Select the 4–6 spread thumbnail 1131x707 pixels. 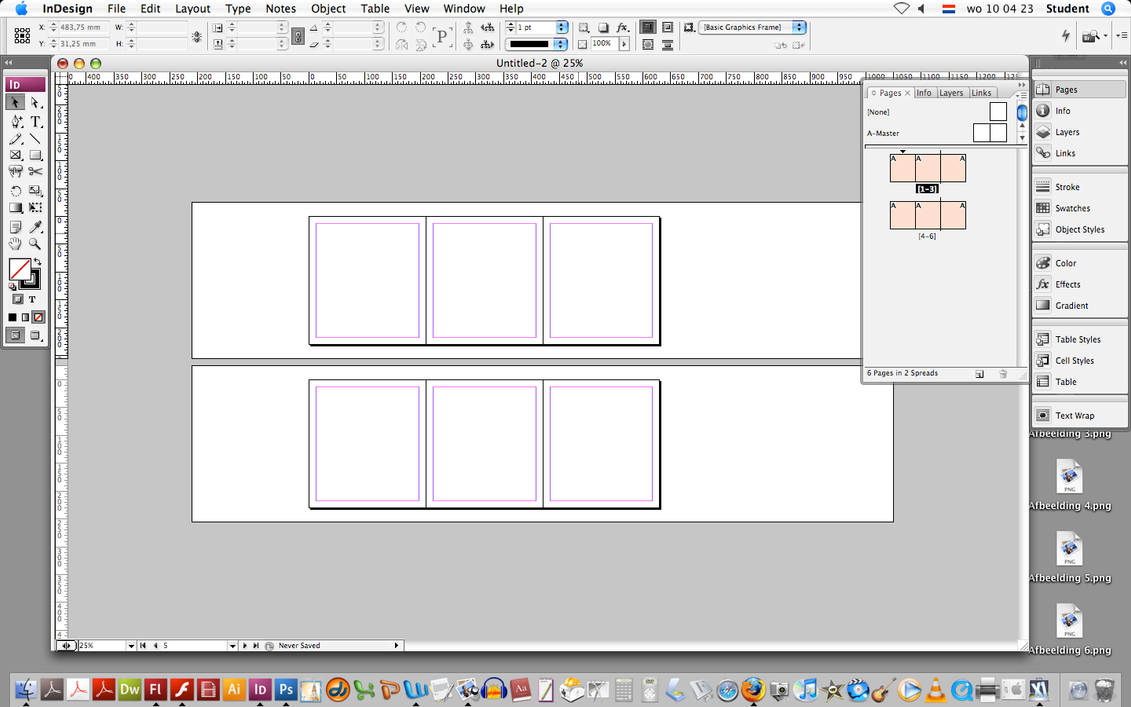tap(927, 215)
